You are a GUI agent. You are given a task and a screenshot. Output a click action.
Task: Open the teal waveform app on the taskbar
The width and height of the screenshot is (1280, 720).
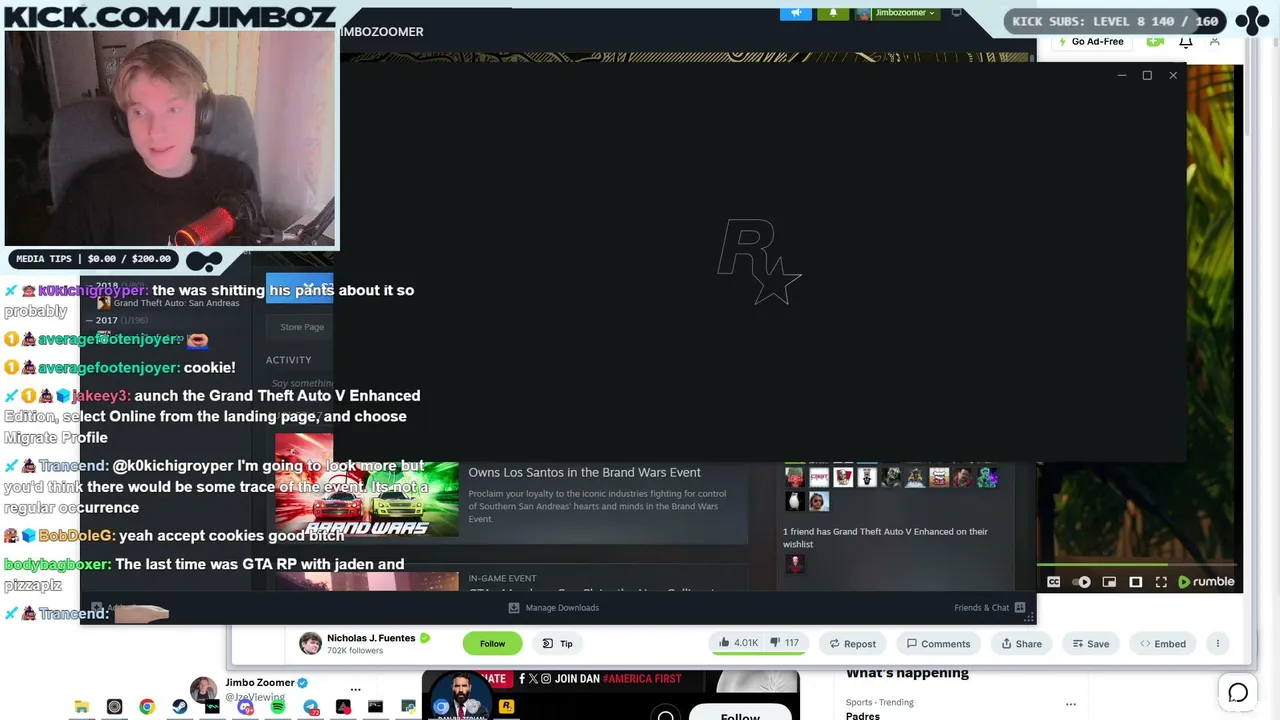click(212, 707)
